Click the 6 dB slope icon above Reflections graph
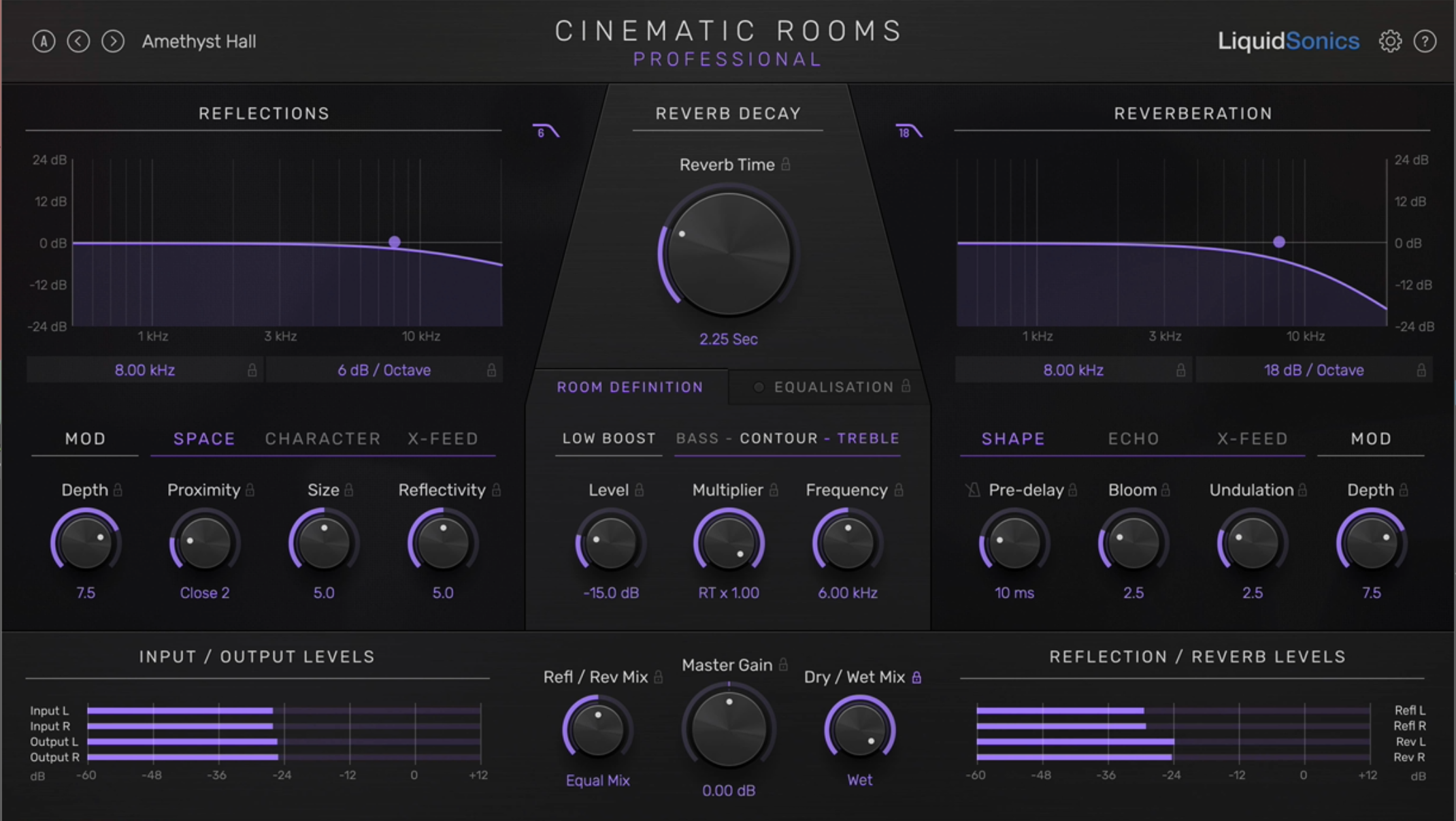 pos(546,131)
